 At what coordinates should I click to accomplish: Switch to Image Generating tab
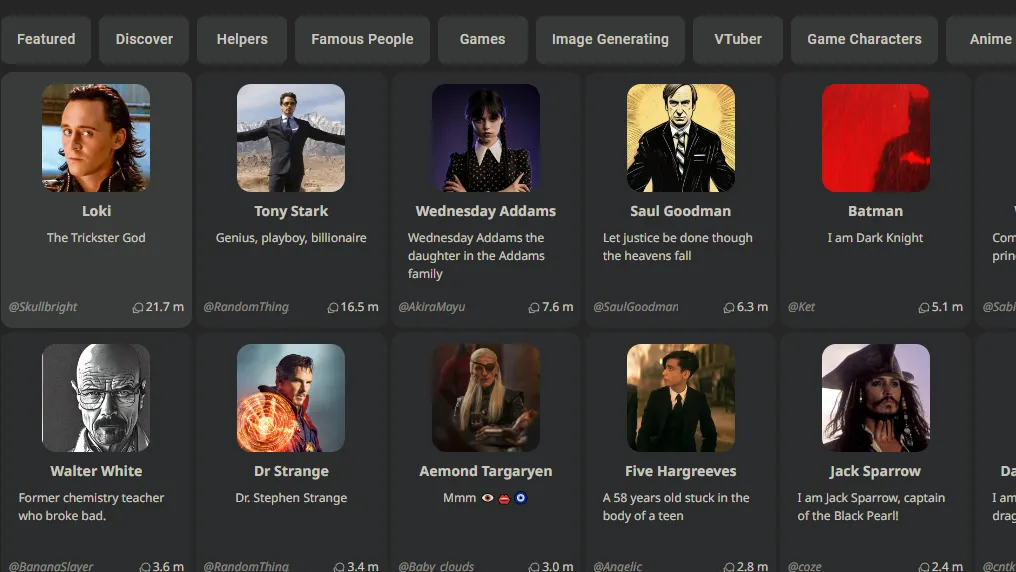click(610, 39)
